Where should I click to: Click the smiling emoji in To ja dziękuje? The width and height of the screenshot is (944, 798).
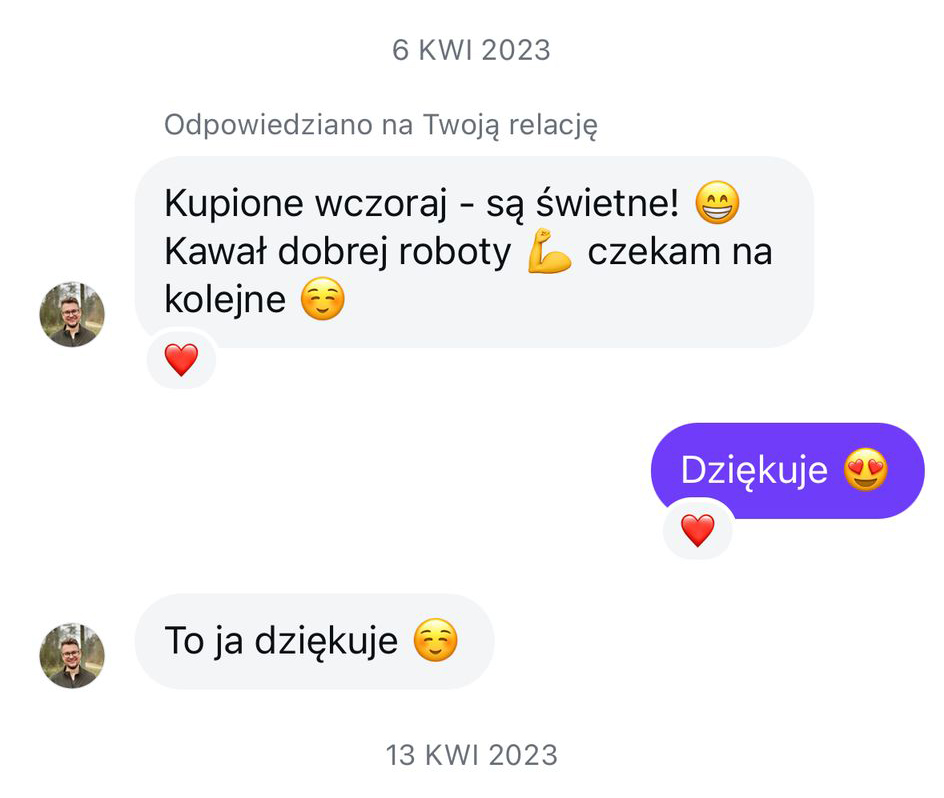pos(435,640)
